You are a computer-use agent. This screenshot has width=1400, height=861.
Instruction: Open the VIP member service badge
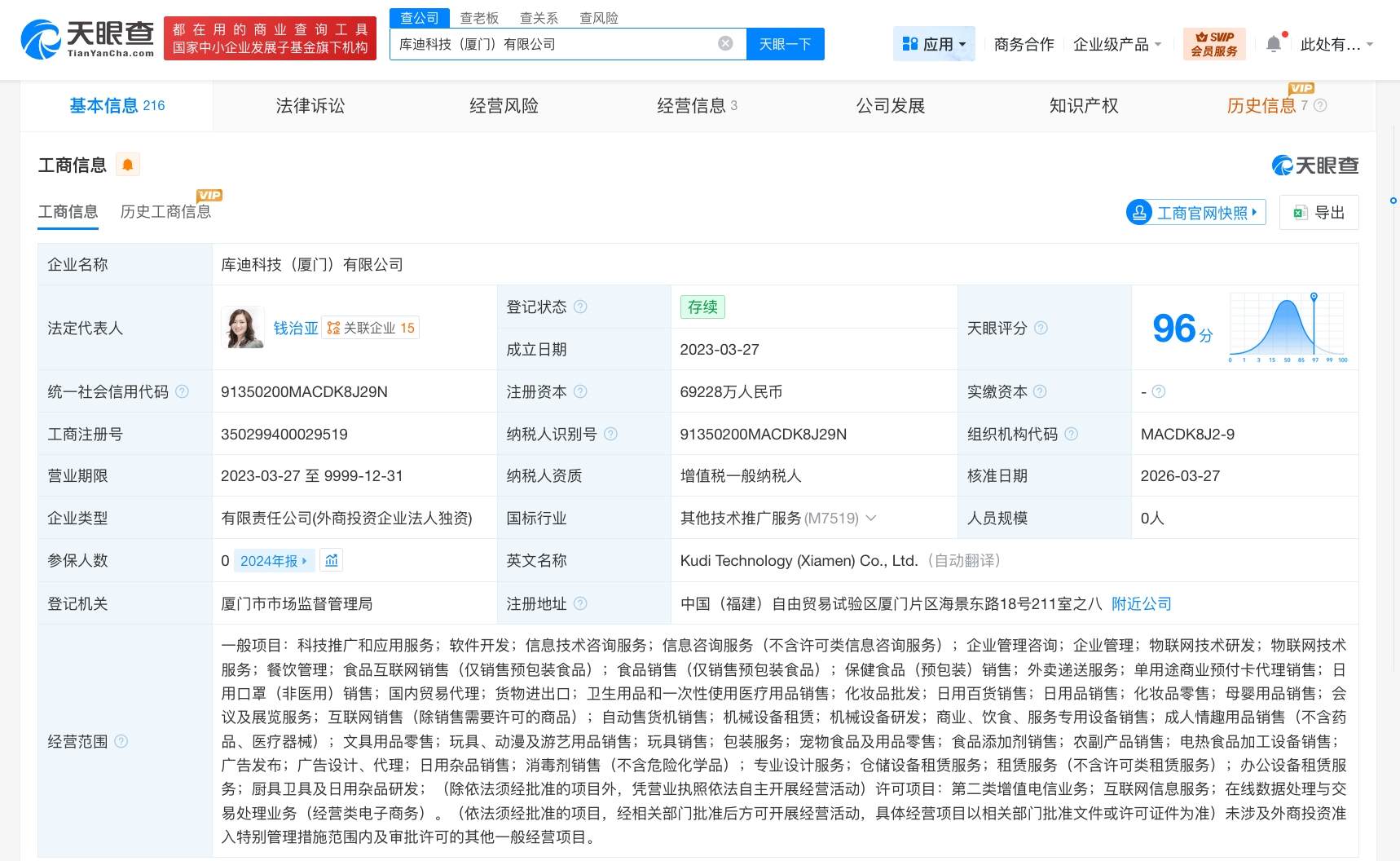pyautogui.click(x=1213, y=44)
